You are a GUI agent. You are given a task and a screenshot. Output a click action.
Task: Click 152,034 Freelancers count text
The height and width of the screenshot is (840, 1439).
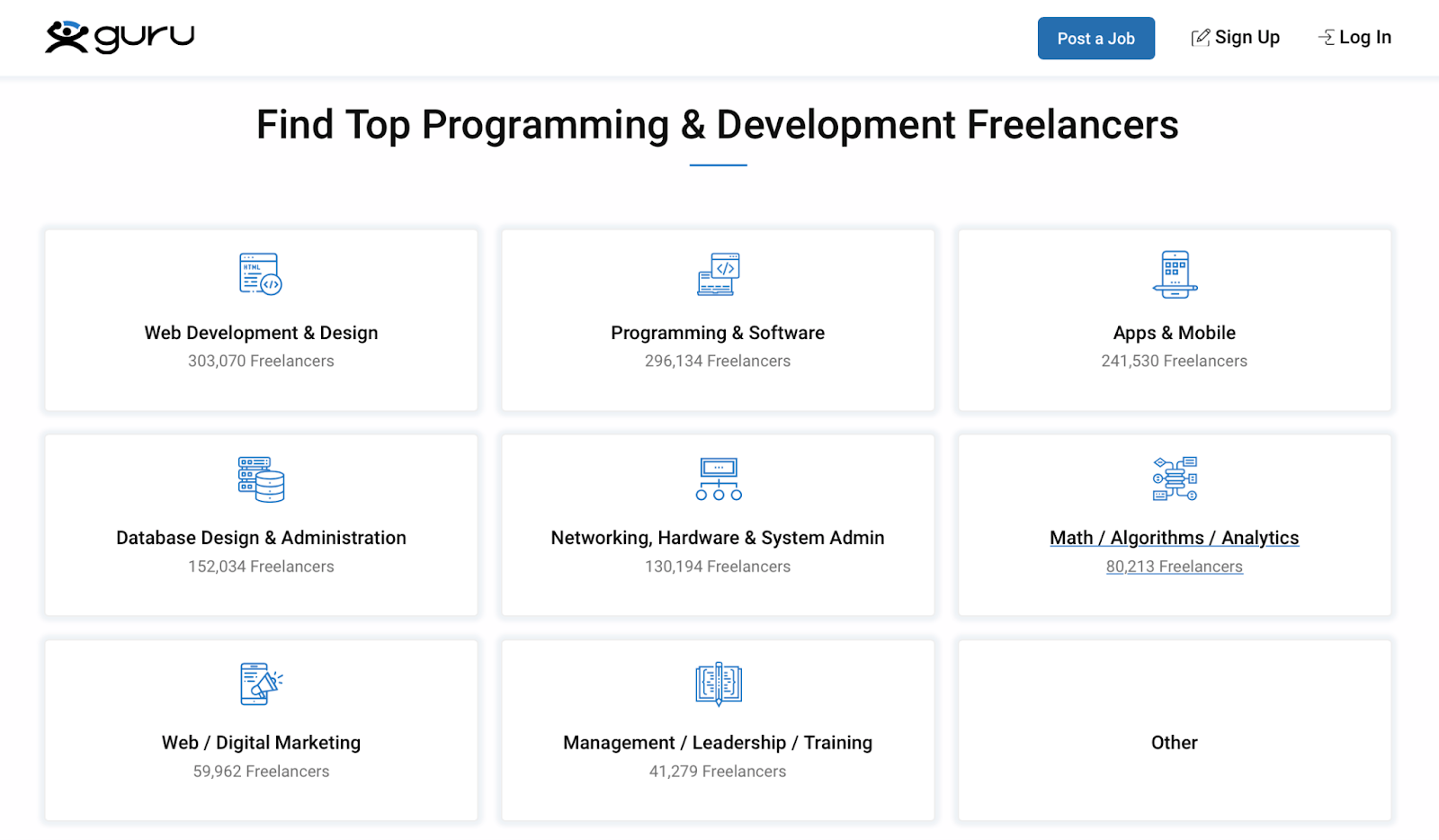coord(261,567)
